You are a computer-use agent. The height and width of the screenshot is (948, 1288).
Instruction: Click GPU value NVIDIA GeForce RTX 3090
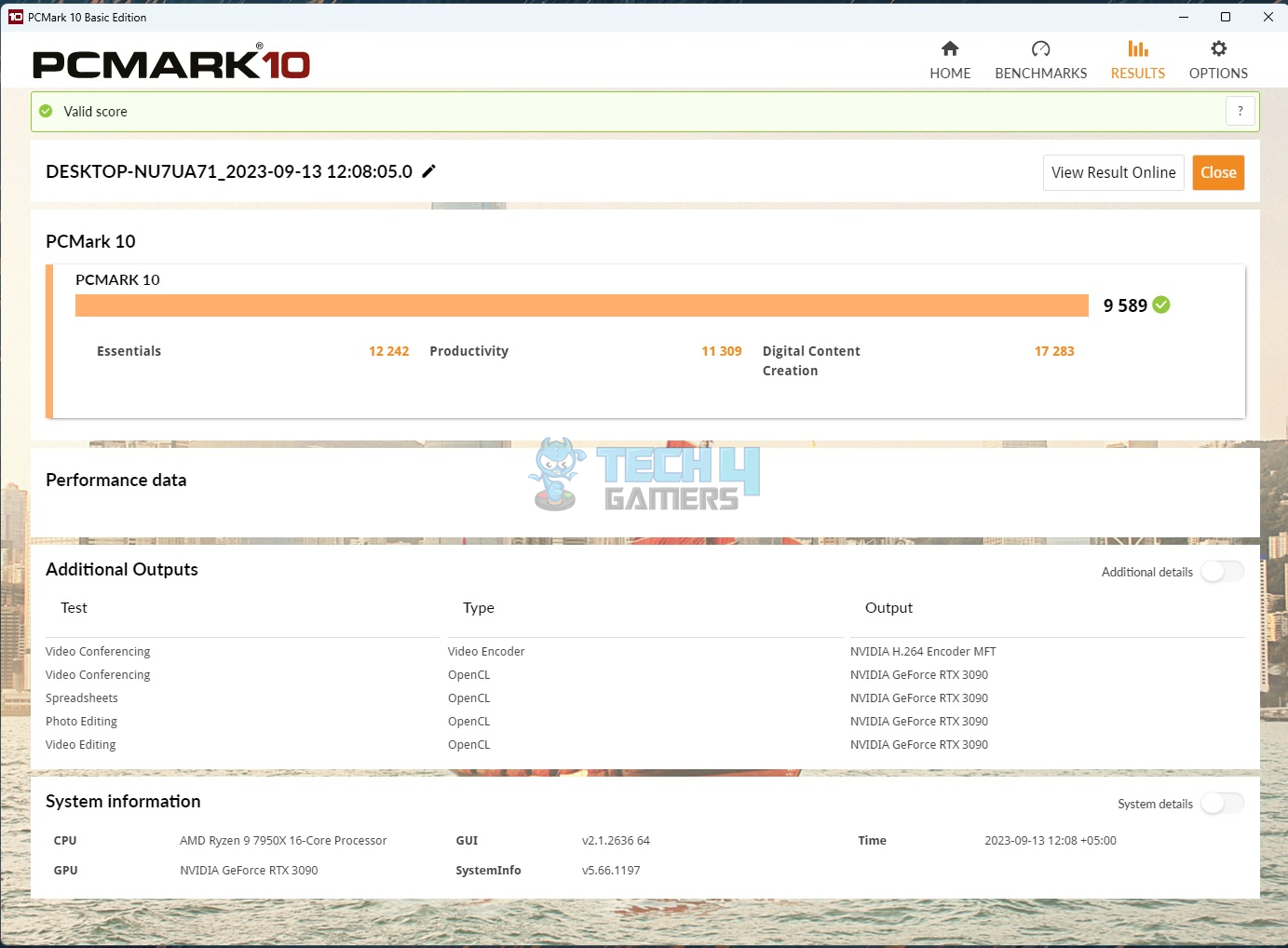(249, 870)
